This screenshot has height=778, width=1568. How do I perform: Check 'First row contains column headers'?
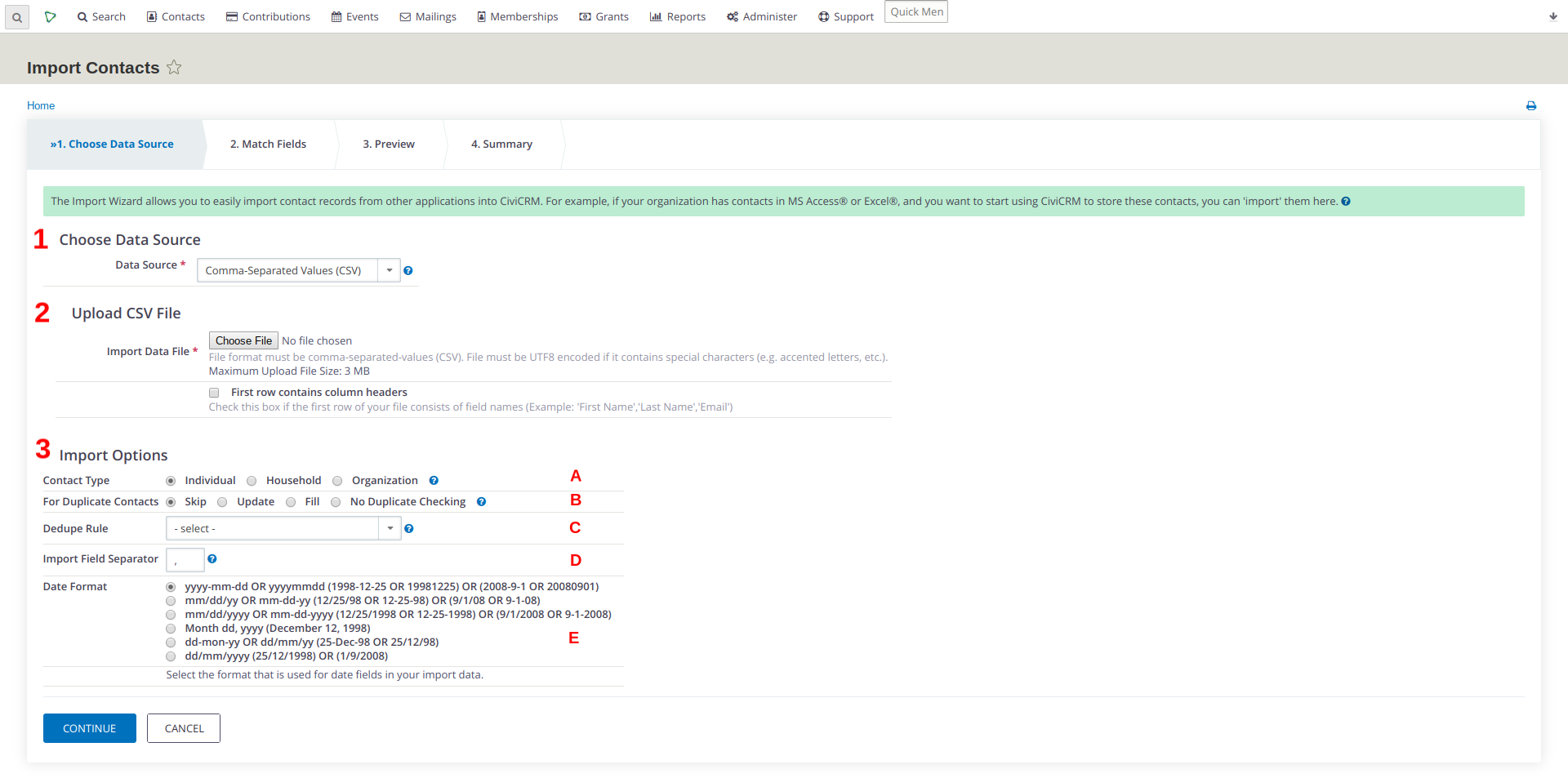pyautogui.click(x=214, y=393)
